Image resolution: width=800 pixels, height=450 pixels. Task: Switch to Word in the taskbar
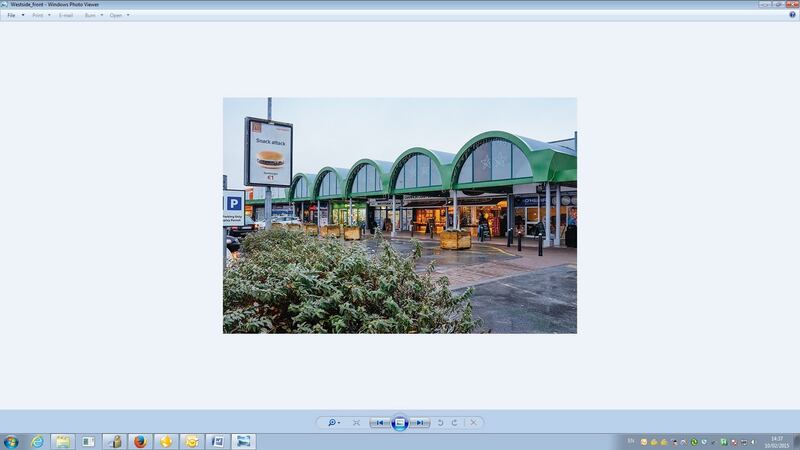(x=217, y=441)
